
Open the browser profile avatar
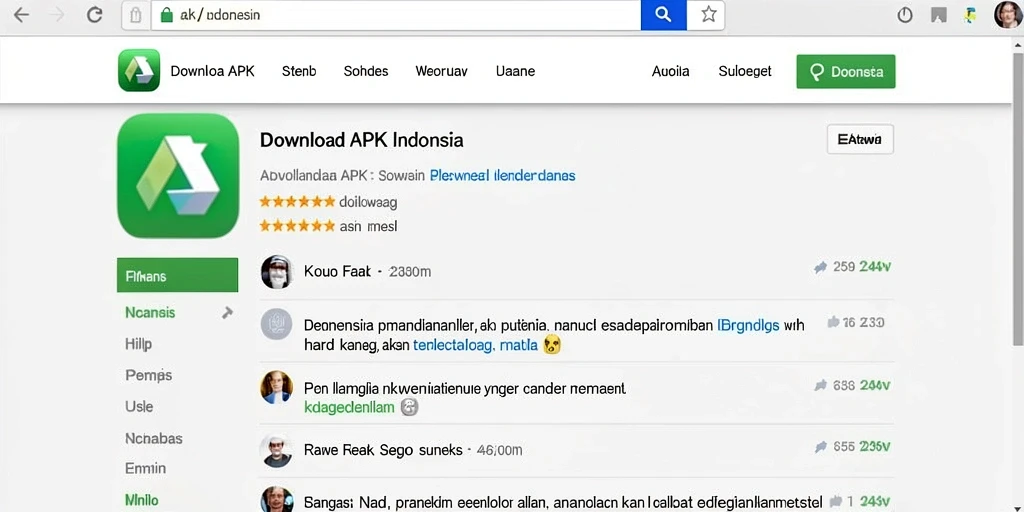pyautogui.click(x=1008, y=14)
